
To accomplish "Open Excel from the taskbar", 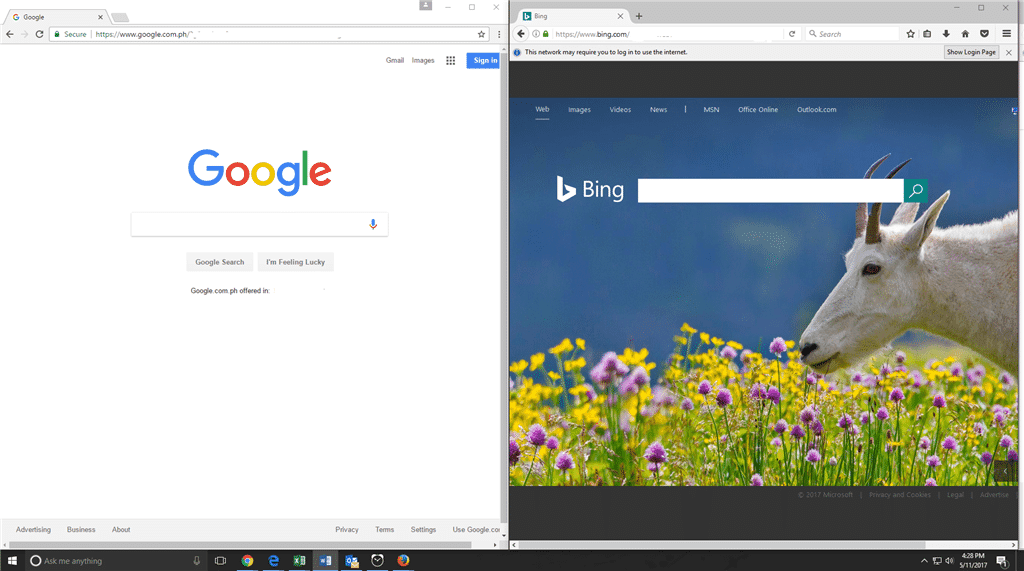I will [x=299, y=561].
